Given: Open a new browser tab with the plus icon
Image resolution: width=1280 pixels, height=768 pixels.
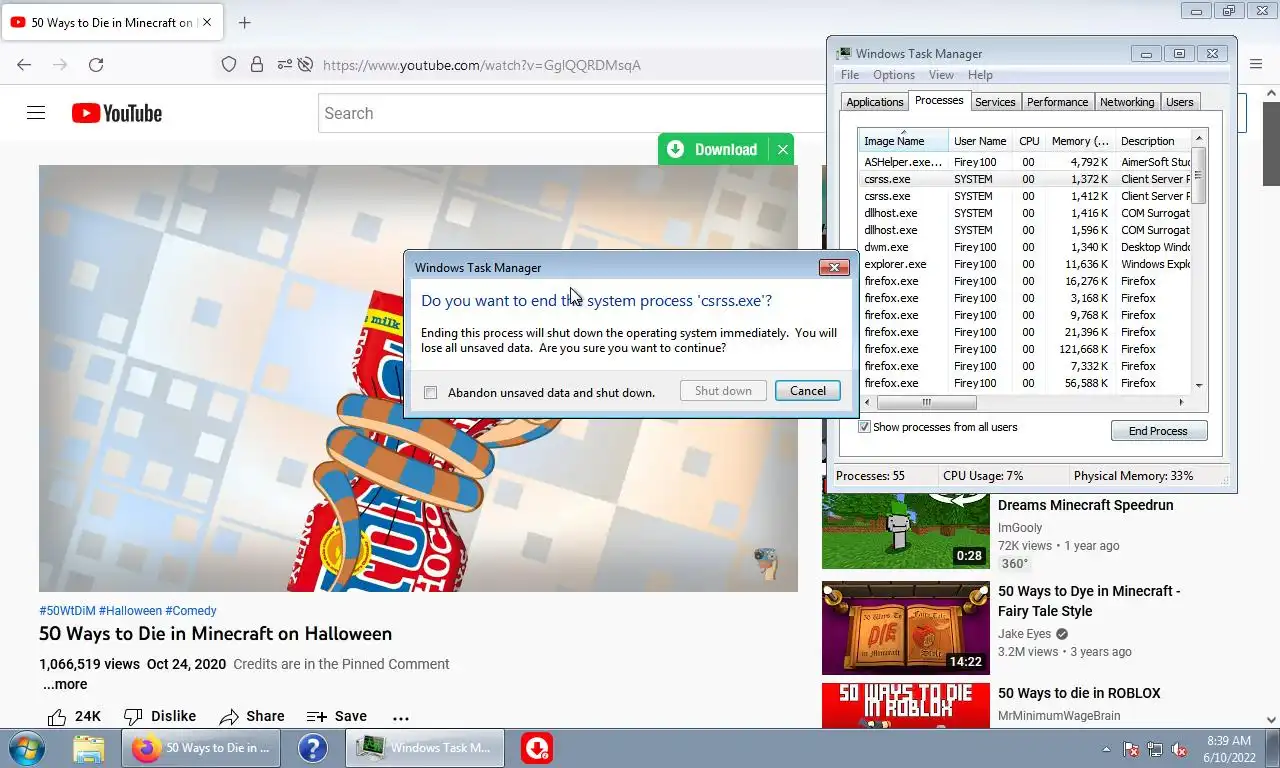Looking at the screenshot, I should (244, 22).
